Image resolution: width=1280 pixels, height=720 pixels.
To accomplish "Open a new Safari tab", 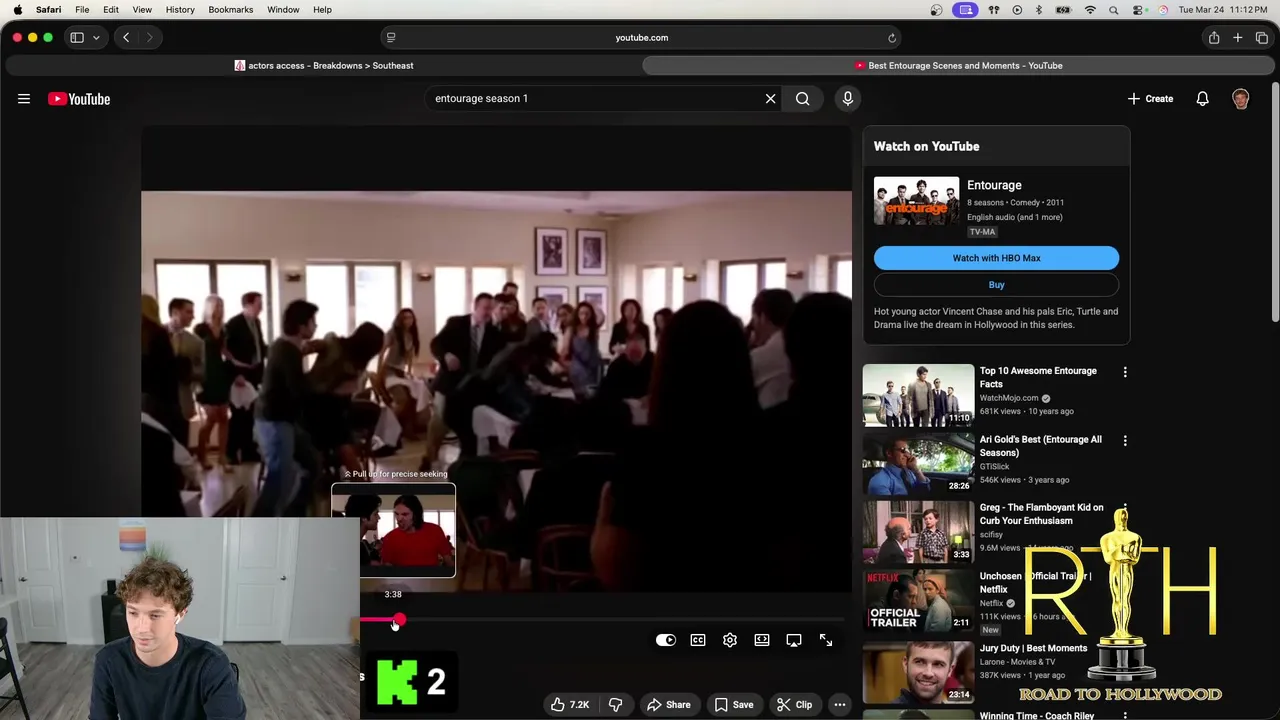I will (1238, 38).
